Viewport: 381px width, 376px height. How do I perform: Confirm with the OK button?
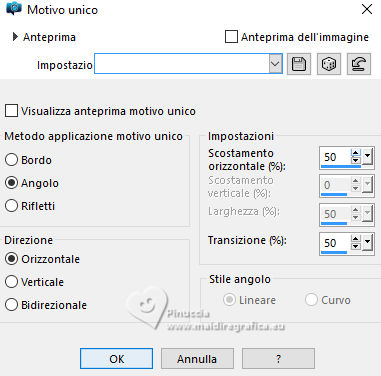click(116, 359)
